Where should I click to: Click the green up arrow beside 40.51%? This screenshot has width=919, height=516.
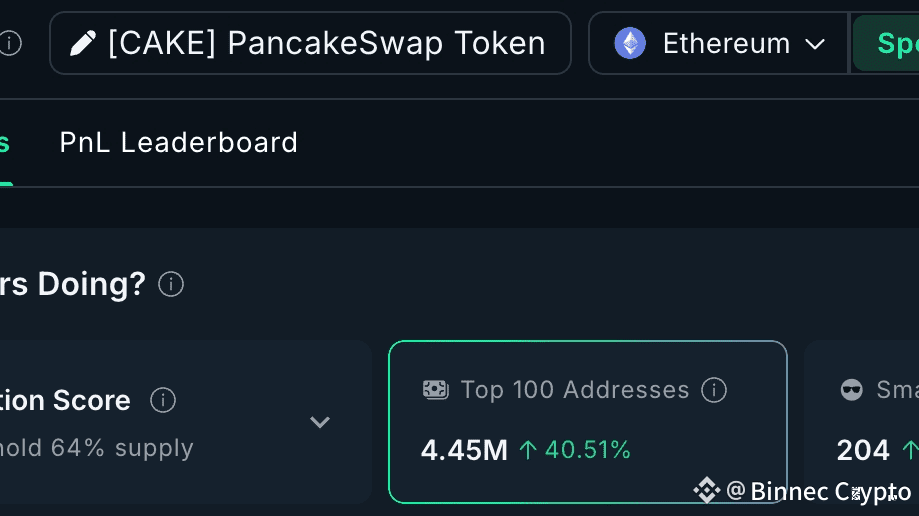[528, 450]
